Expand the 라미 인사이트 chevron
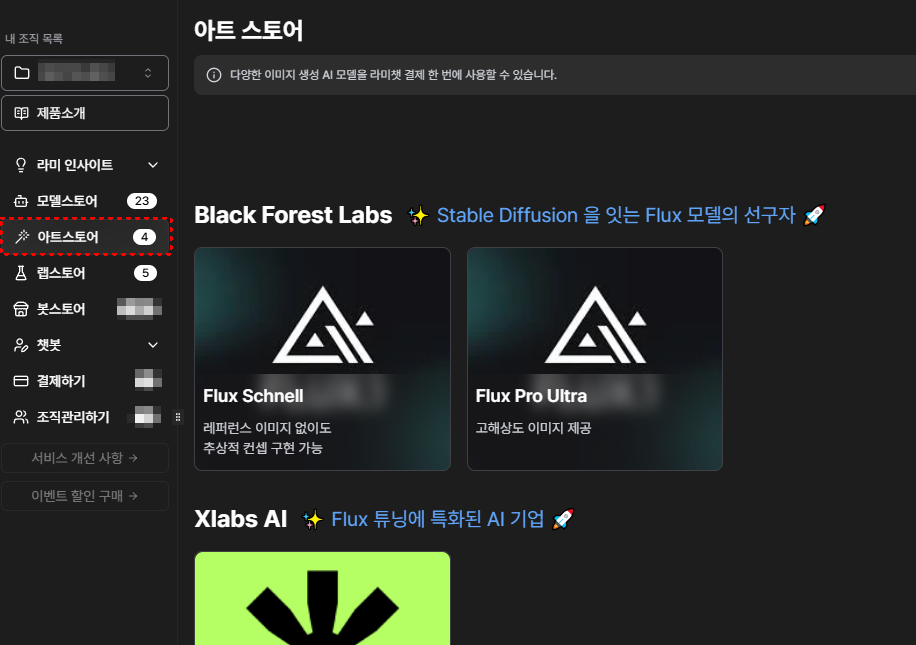 click(x=153, y=165)
